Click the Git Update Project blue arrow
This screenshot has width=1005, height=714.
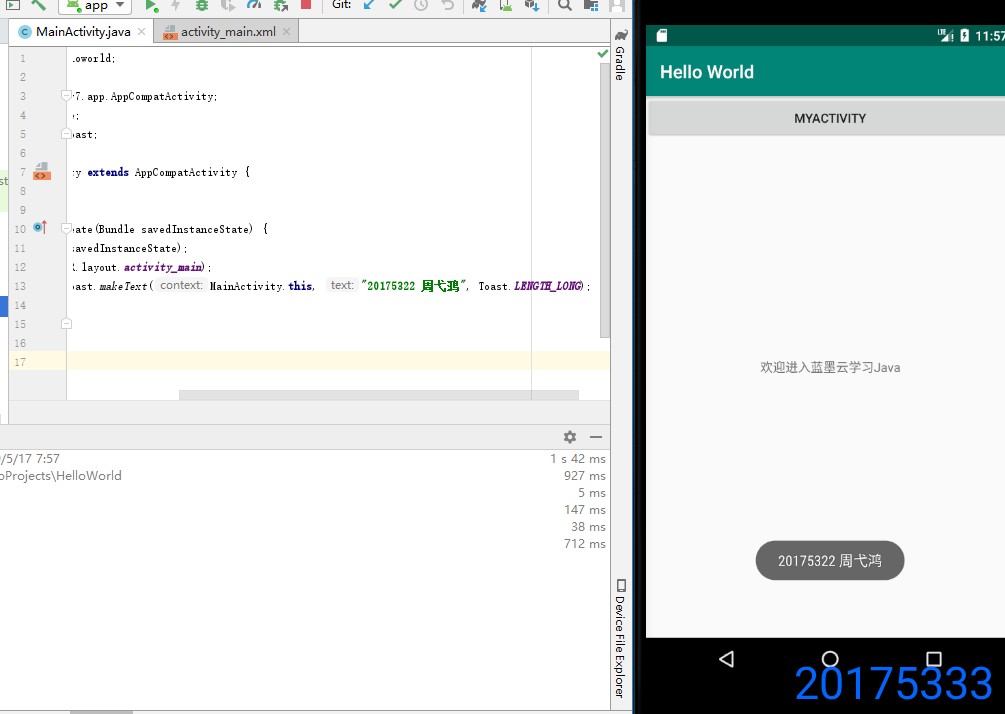[x=369, y=5]
